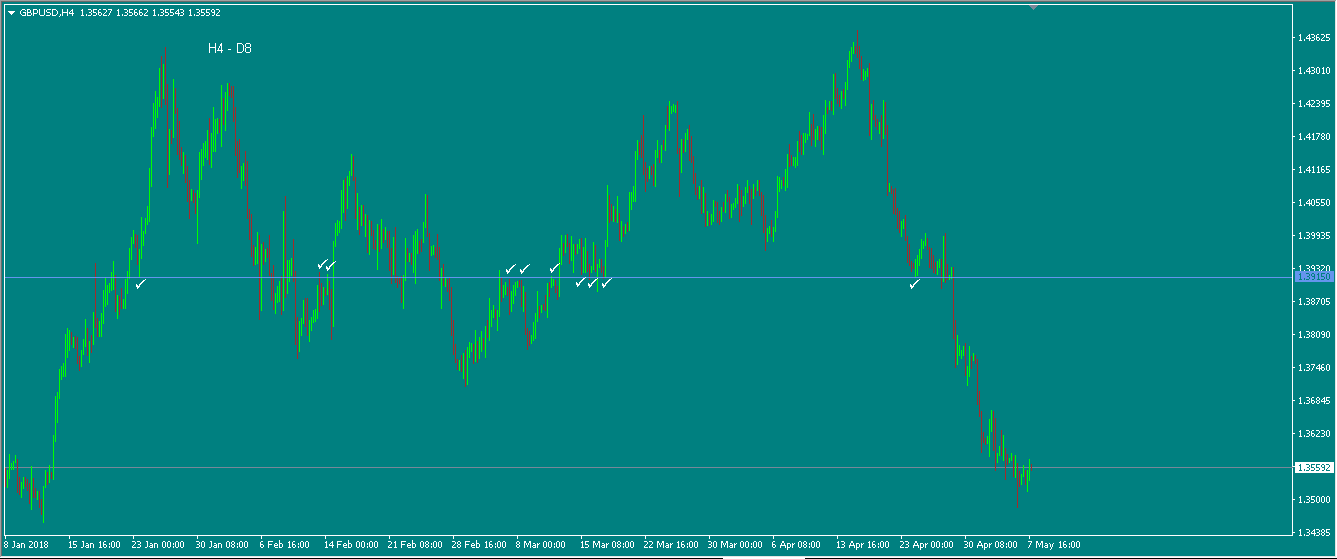Click the 1.42395 price scale value

(1313, 104)
